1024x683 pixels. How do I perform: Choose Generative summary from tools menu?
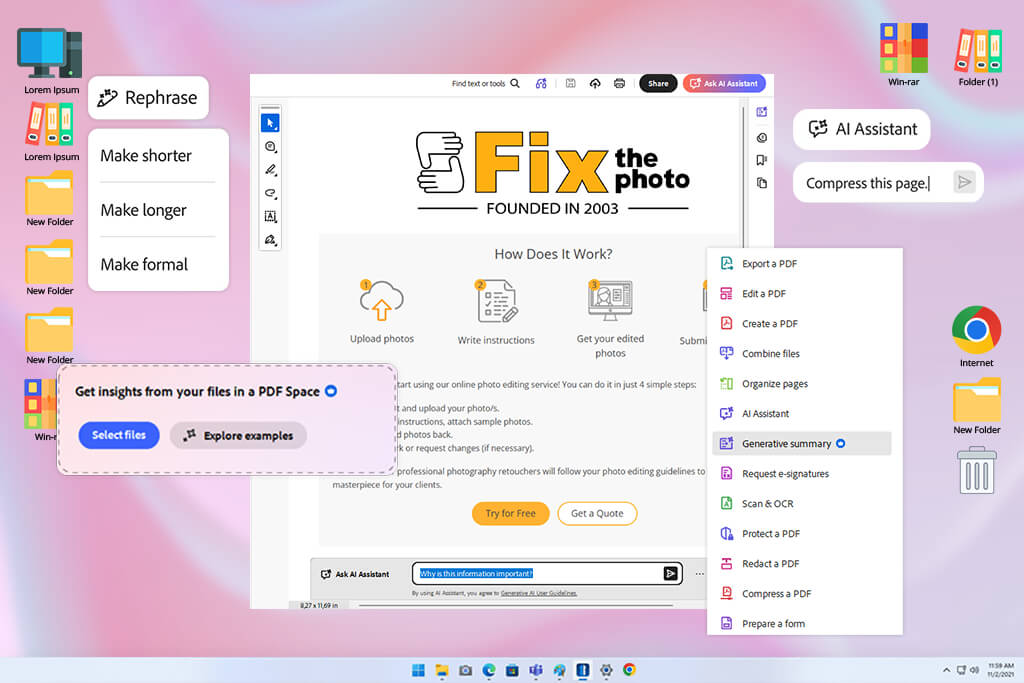[802, 443]
